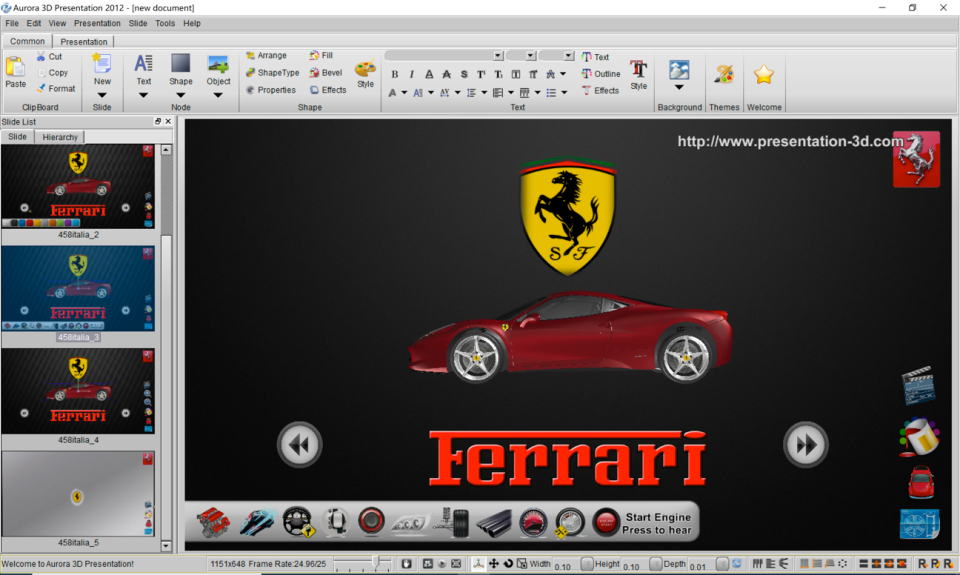Click the Copy button
This screenshot has height=575, width=960.
(52, 72)
